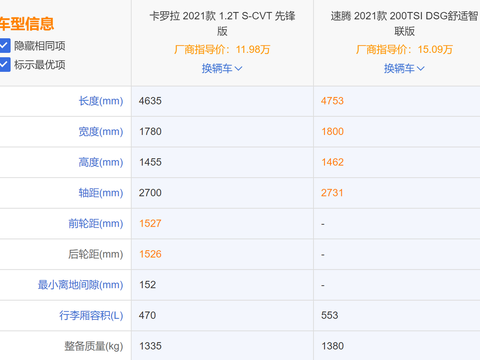Click the 轴距(mm) parameter link

(x=101, y=193)
